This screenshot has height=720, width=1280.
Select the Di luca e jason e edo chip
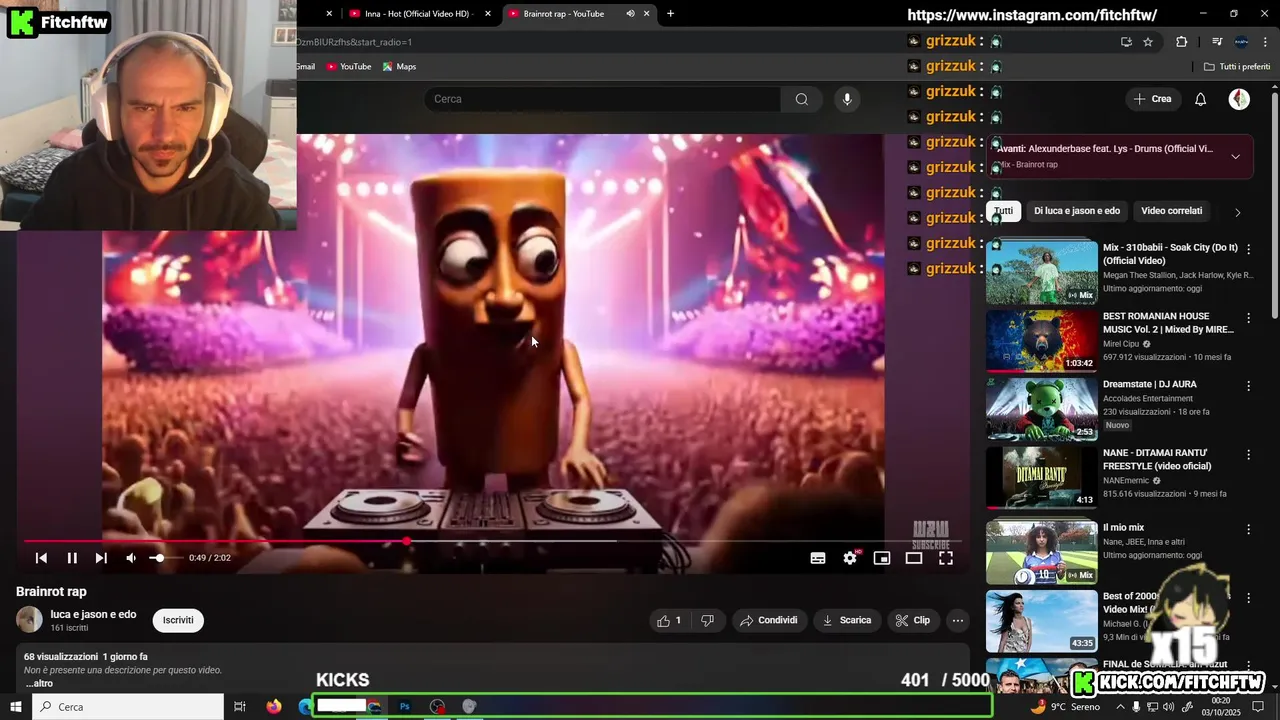tap(1077, 211)
